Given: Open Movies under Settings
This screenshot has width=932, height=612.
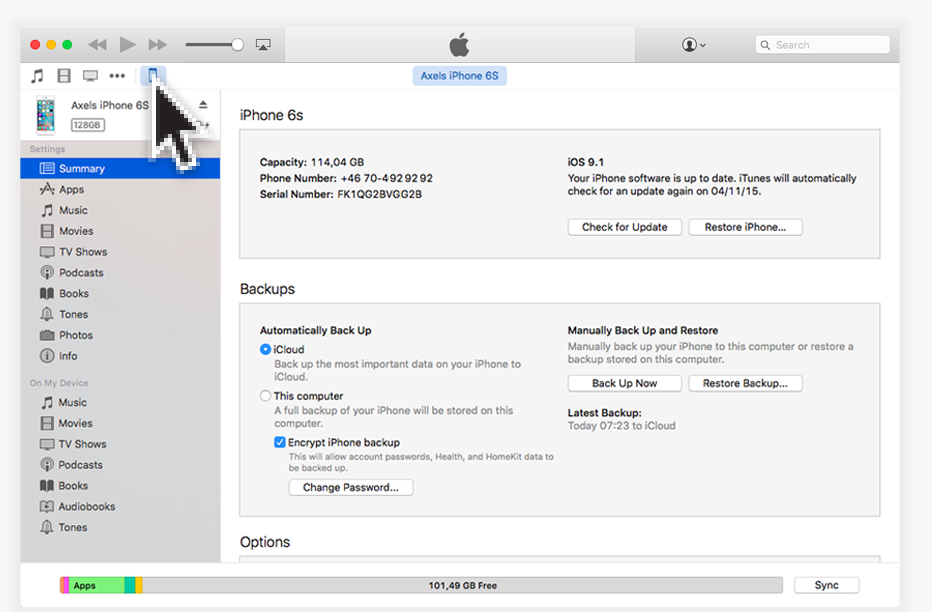Looking at the screenshot, I should point(120,231).
